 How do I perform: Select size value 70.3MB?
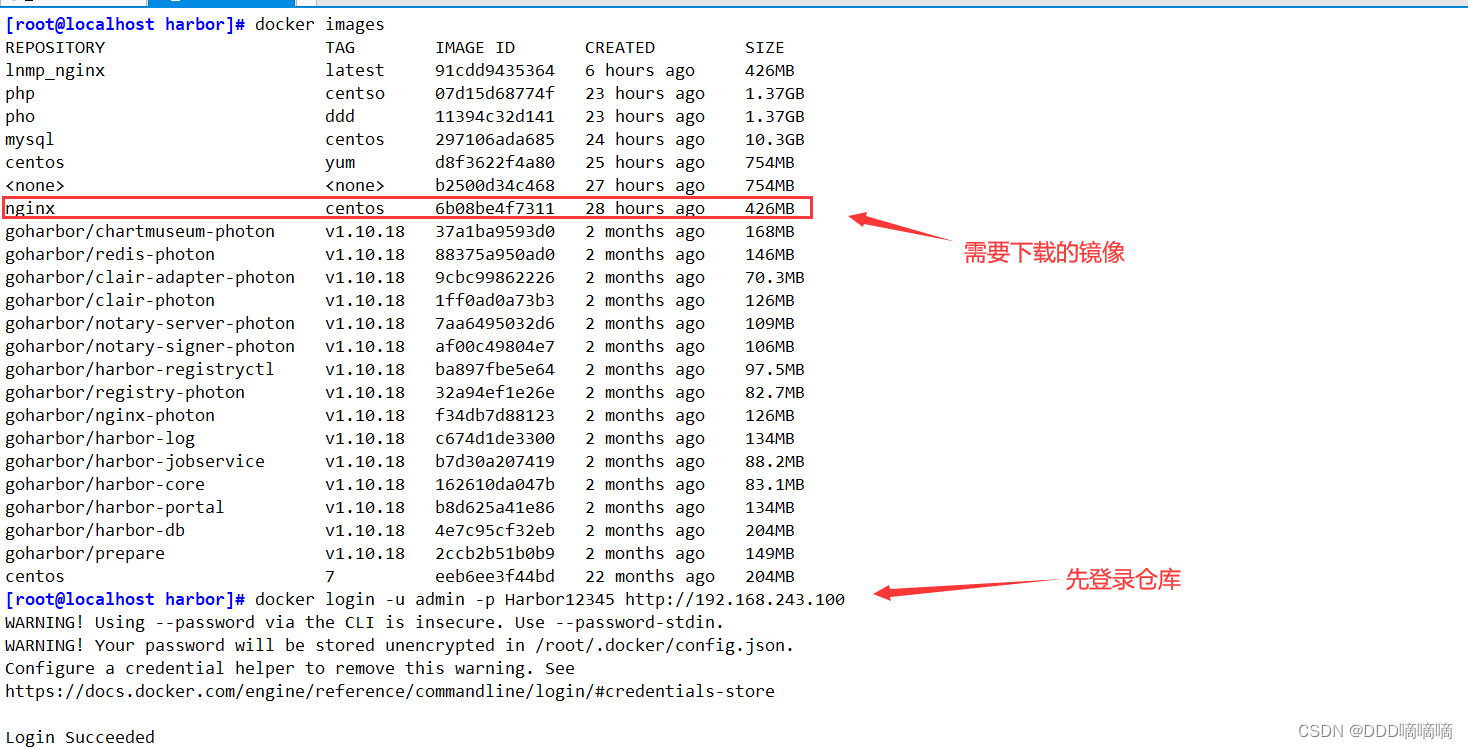coord(775,277)
